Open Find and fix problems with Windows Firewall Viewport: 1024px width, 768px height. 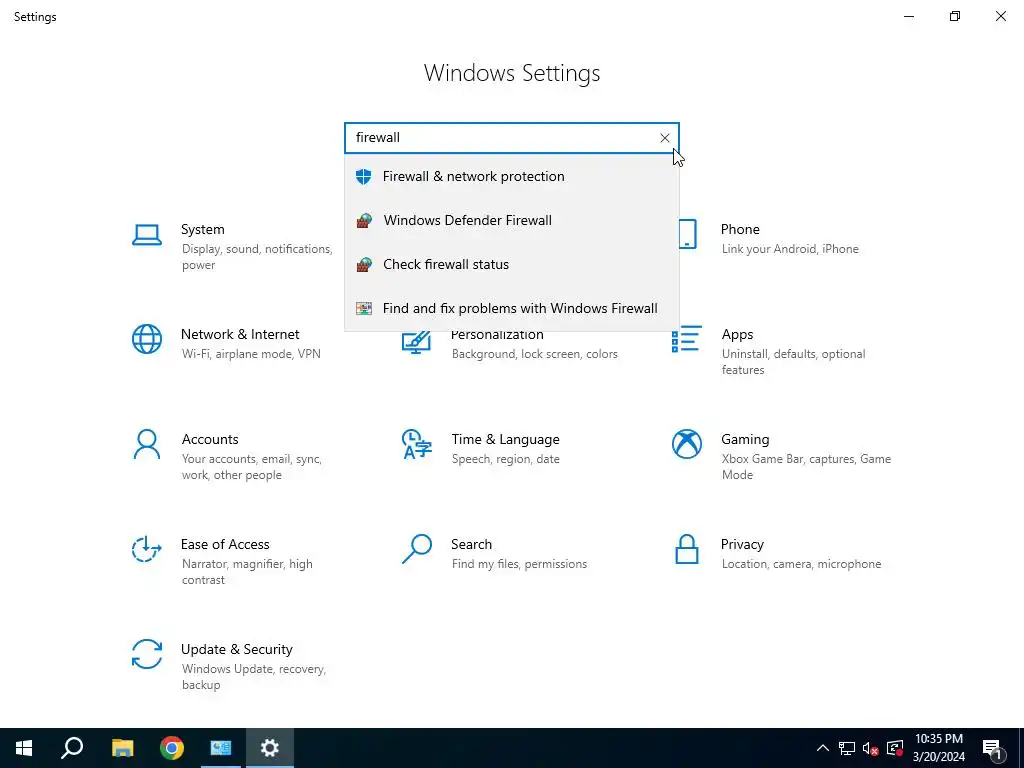coord(512,308)
